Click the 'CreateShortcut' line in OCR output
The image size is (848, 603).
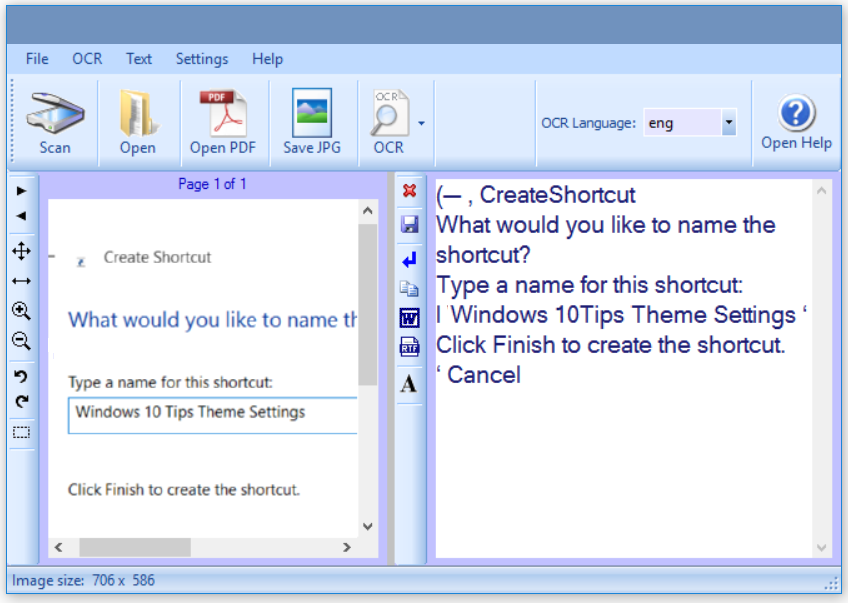[557, 195]
